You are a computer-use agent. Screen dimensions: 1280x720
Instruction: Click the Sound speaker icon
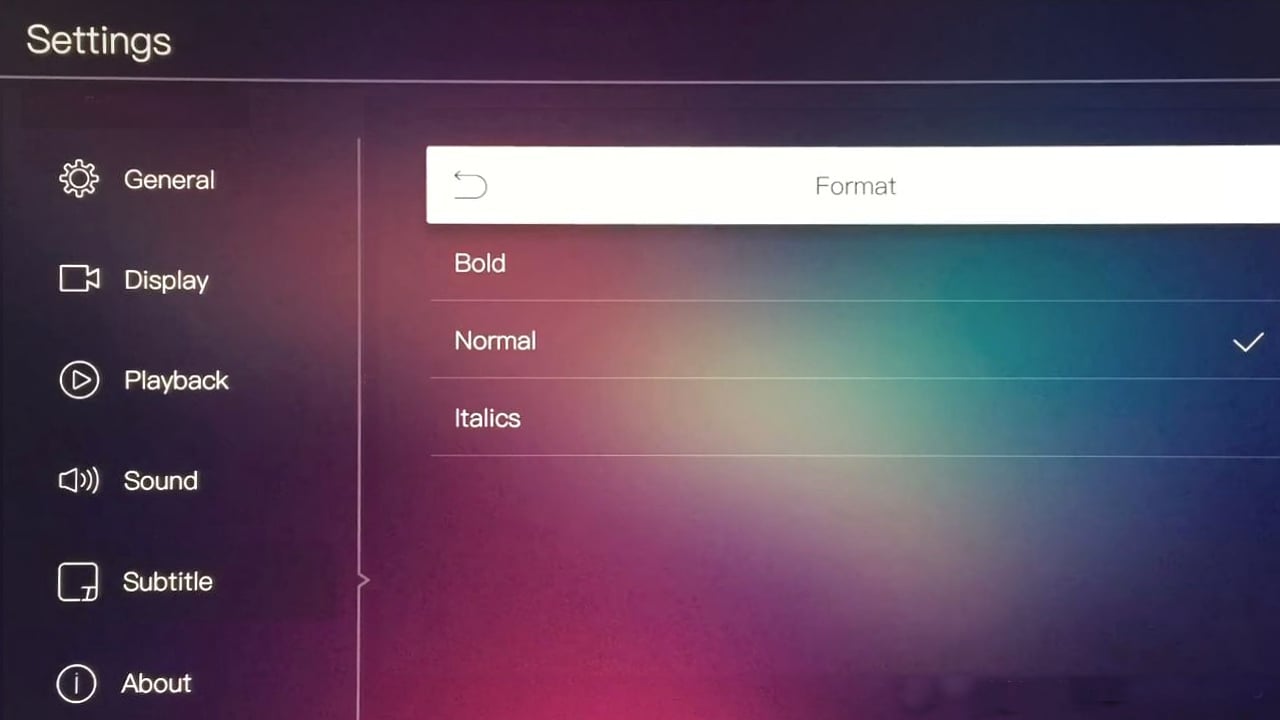[79, 481]
